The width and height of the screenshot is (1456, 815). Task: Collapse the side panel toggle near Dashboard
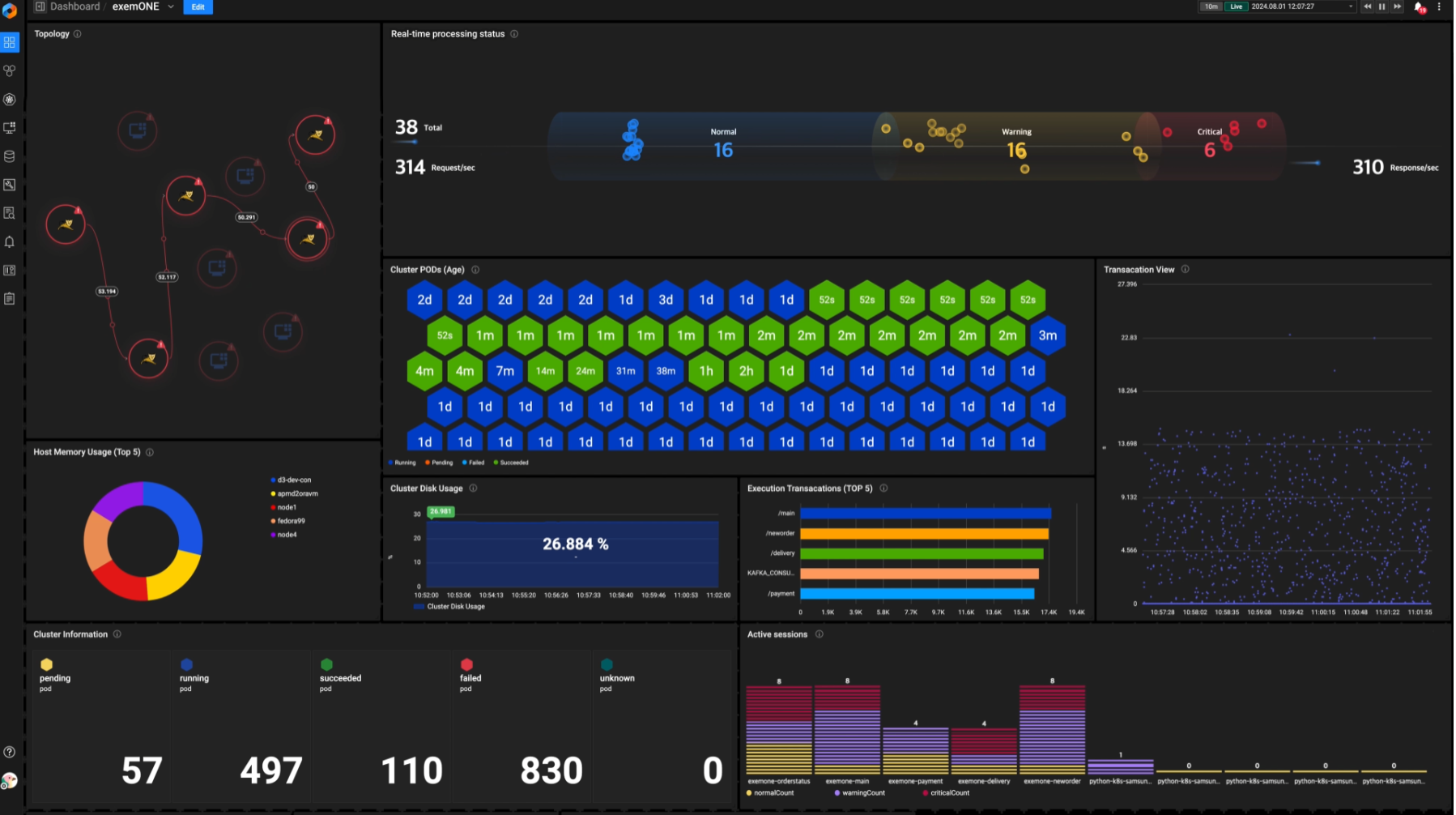[x=40, y=6]
